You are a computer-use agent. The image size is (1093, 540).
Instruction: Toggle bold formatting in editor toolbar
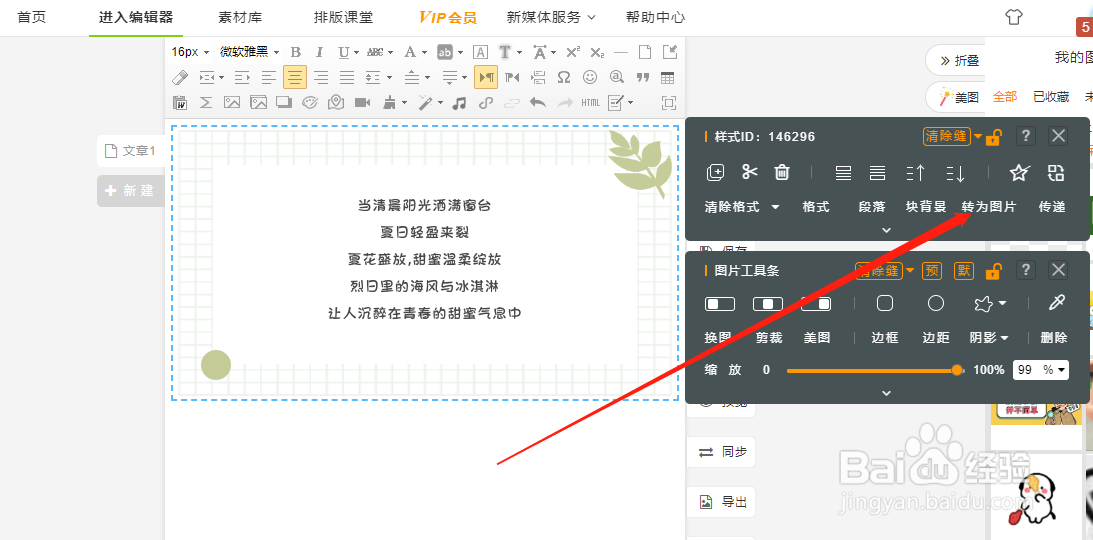(x=296, y=52)
